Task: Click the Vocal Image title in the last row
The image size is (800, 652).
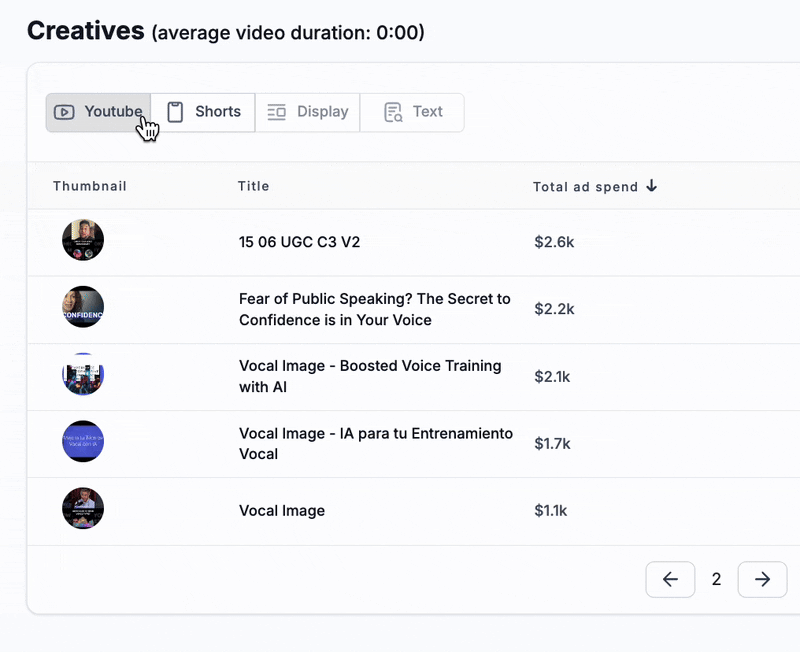Action: coord(282,510)
